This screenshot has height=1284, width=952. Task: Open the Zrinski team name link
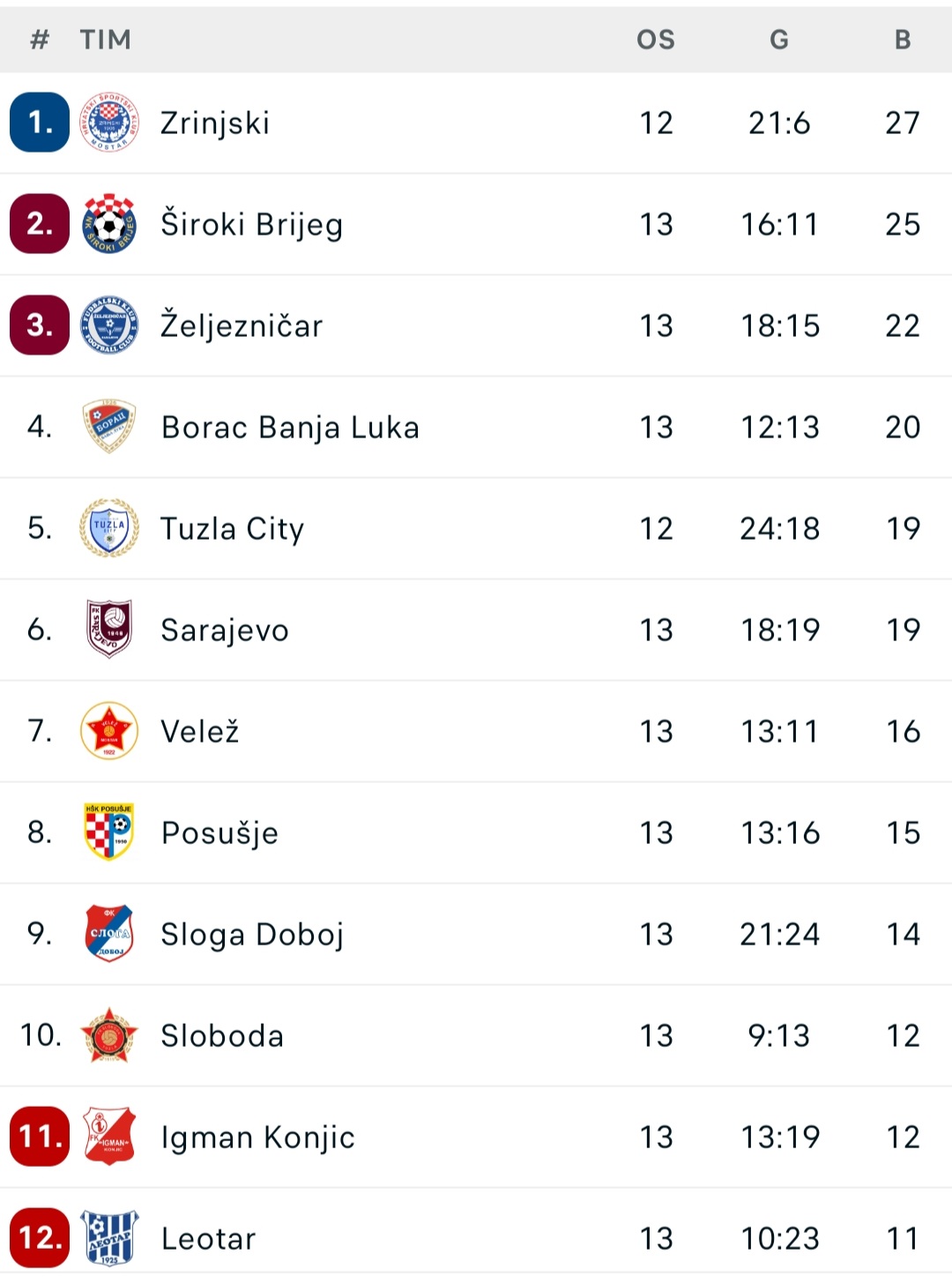coord(215,123)
